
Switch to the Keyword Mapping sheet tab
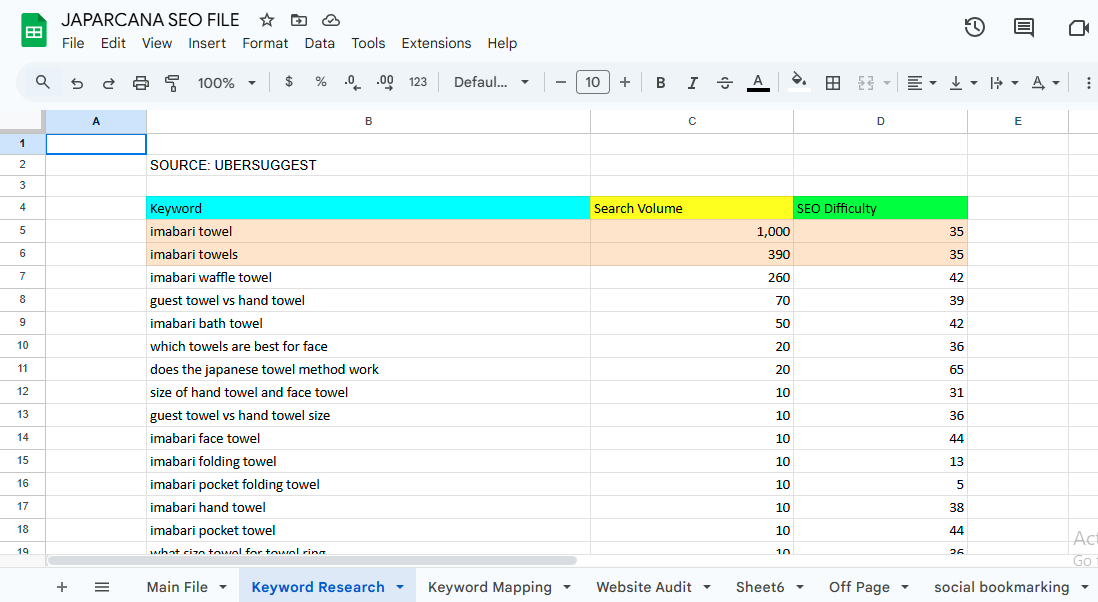pos(489,587)
